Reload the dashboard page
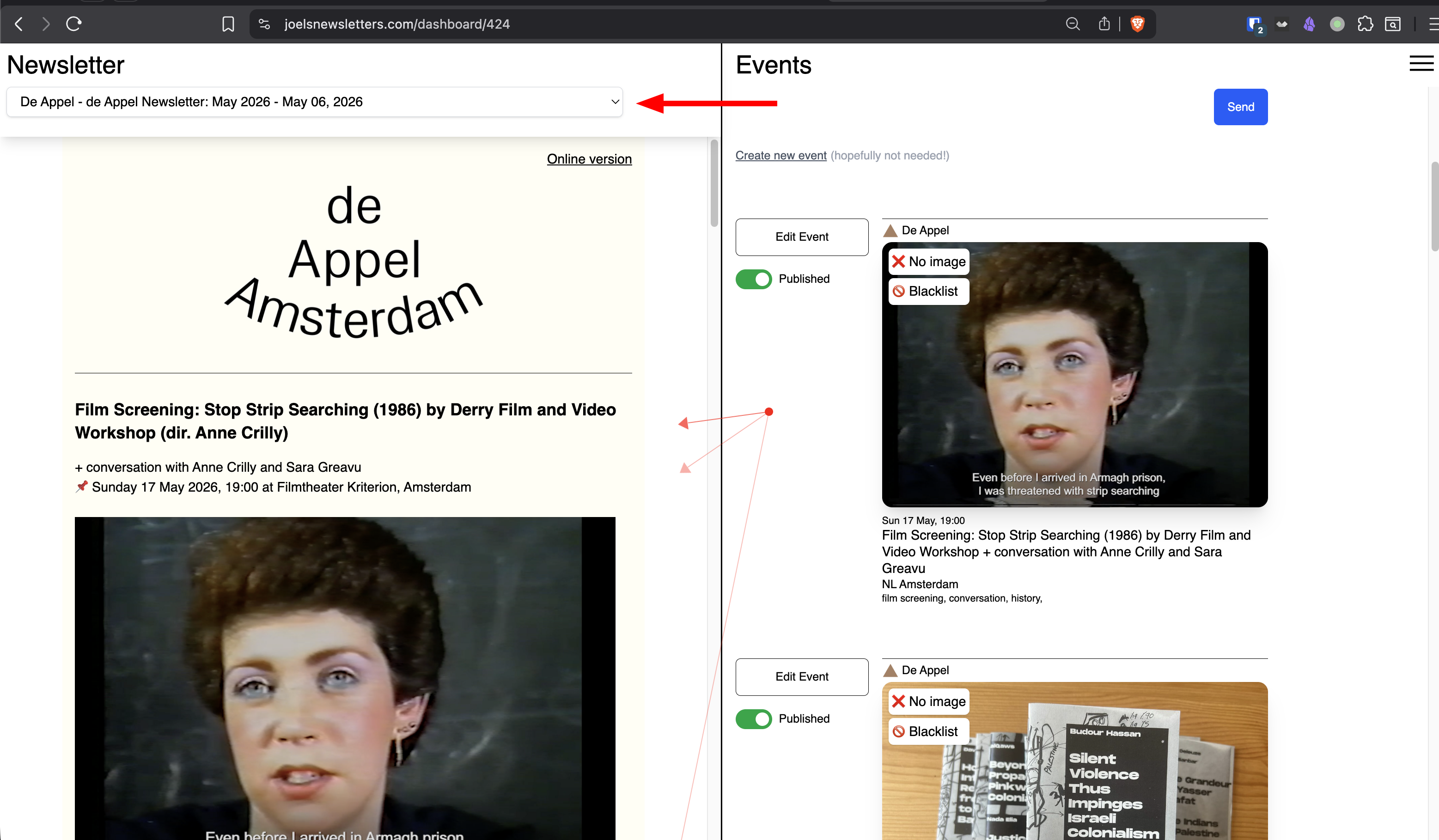The height and width of the screenshot is (840, 1439). coord(74,24)
